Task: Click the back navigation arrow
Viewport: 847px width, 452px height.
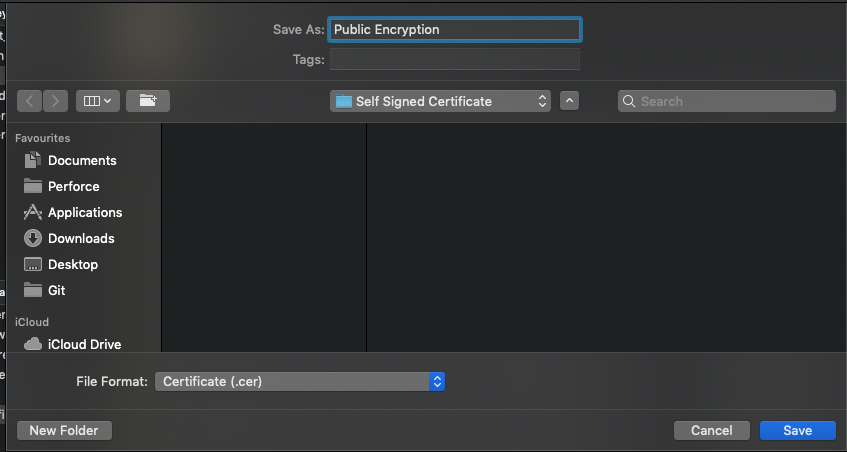Action: pos(29,101)
